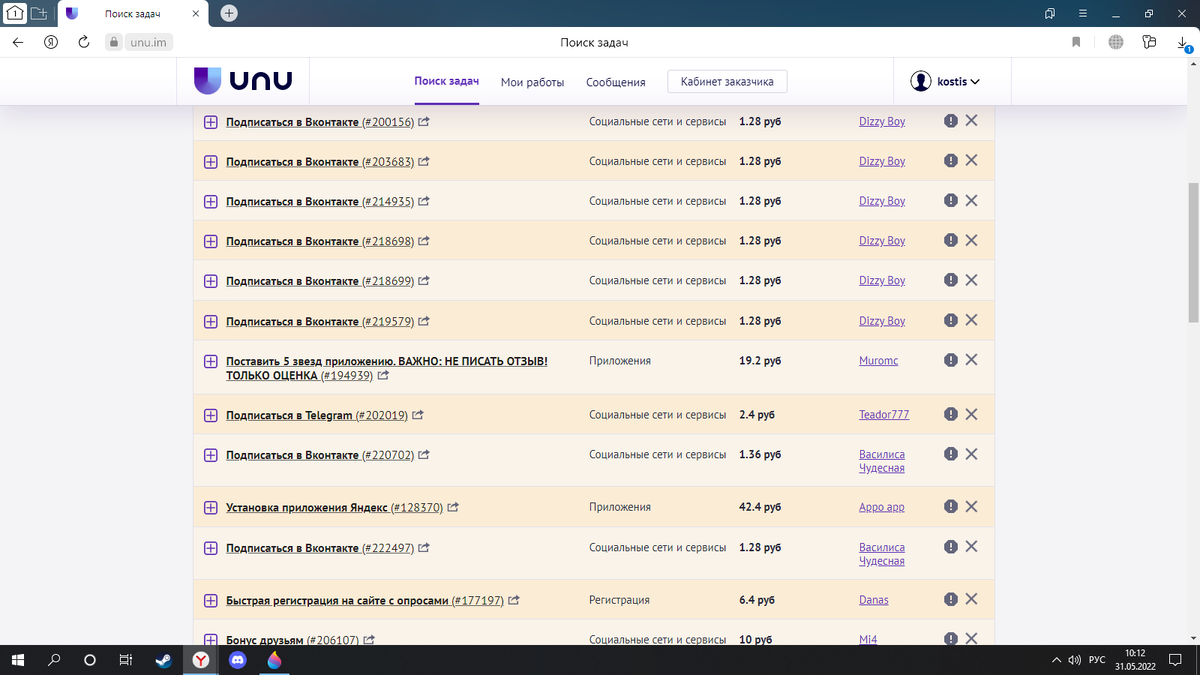This screenshot has height=675, width=1200.
Task: Go back with browser arrow
Action: click(17, 42)
